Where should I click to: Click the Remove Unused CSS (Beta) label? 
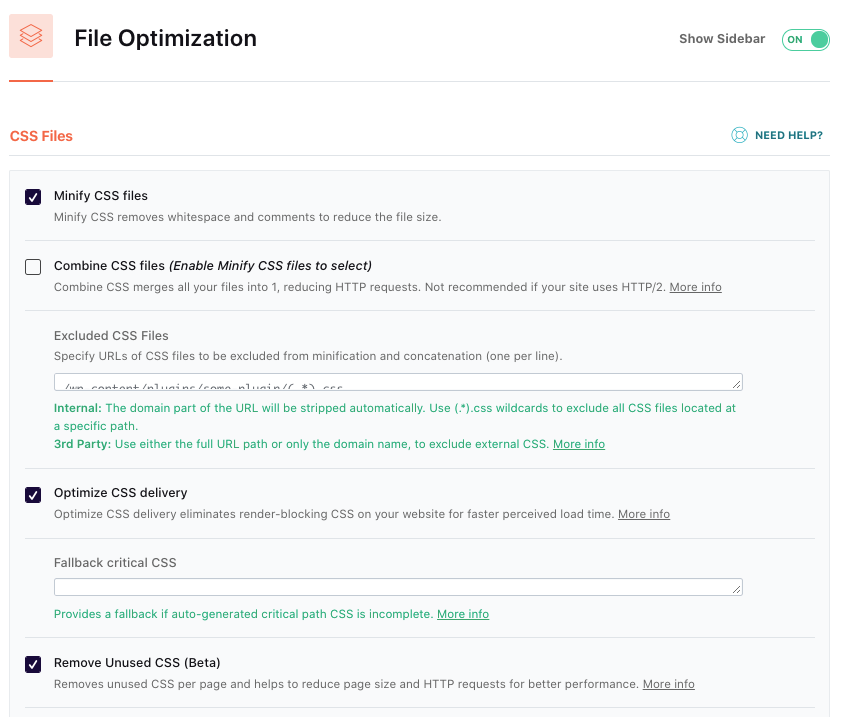(137, 663)
